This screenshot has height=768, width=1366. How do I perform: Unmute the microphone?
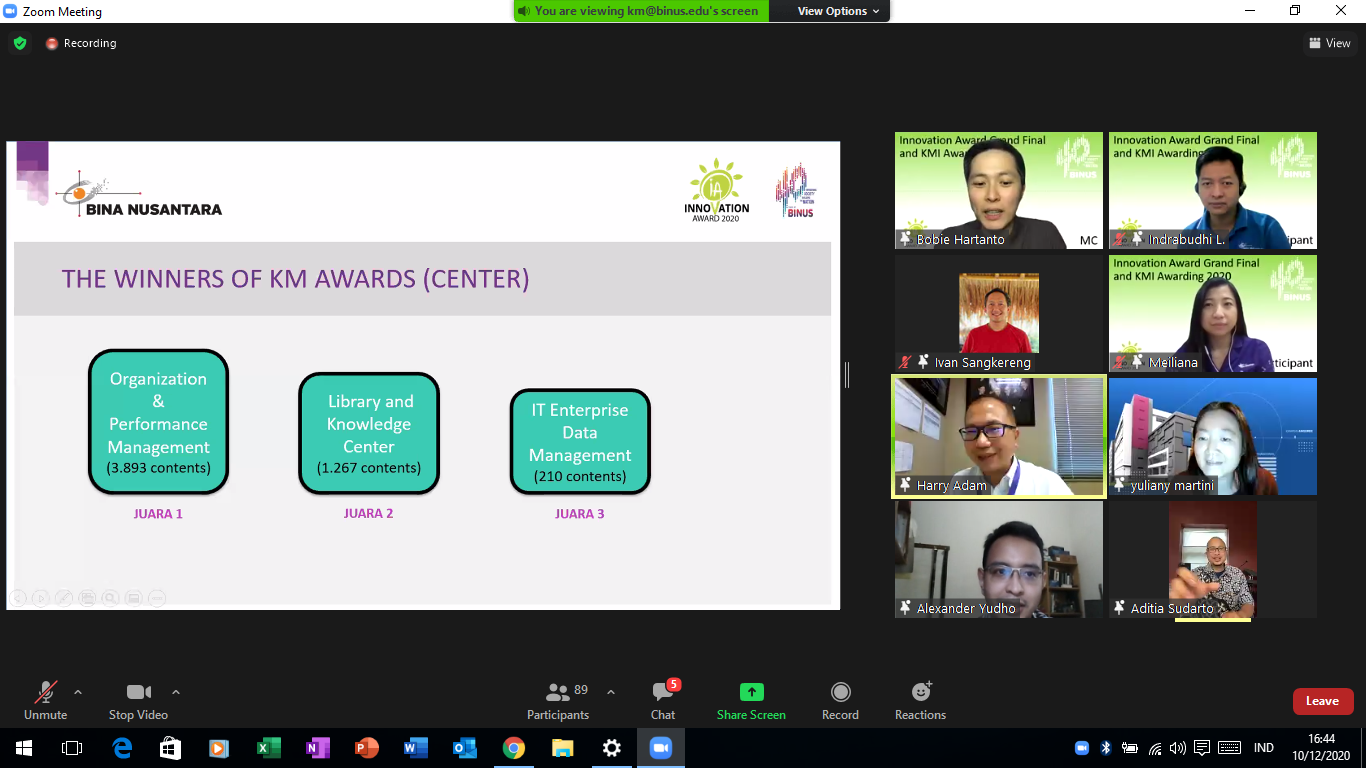coord(46,700)
